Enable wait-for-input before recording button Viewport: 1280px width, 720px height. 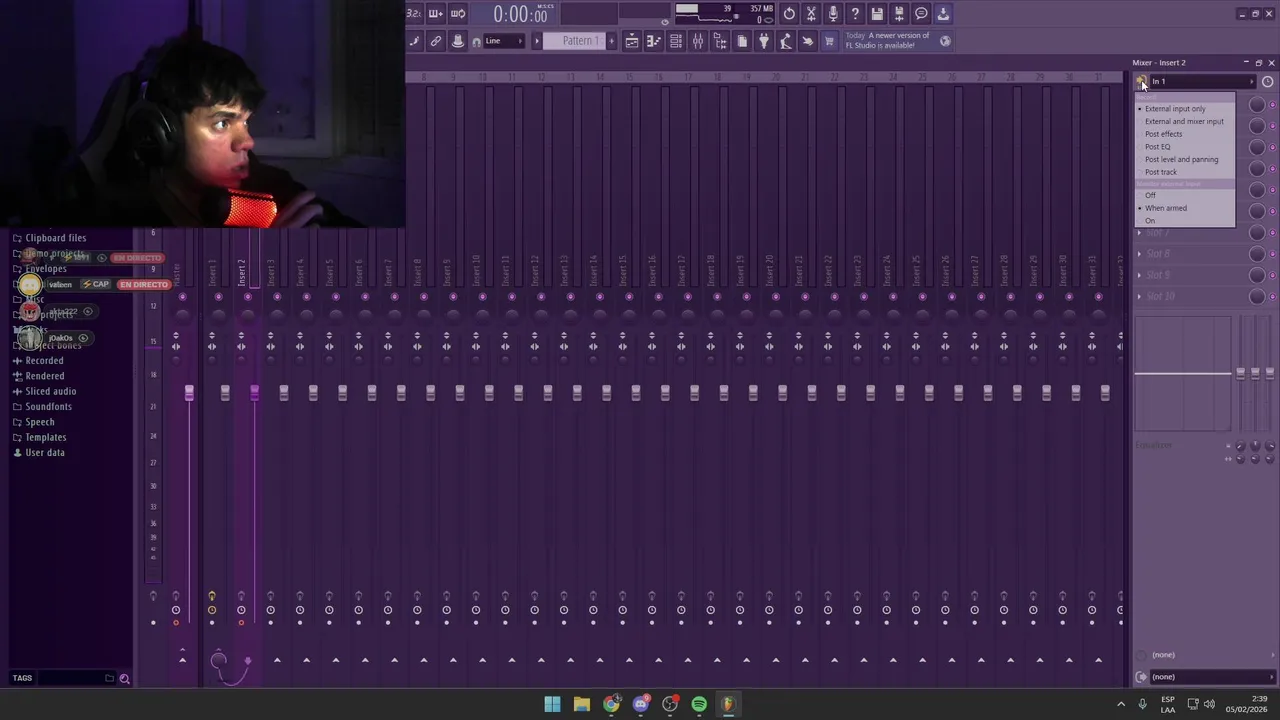[435, 14]
